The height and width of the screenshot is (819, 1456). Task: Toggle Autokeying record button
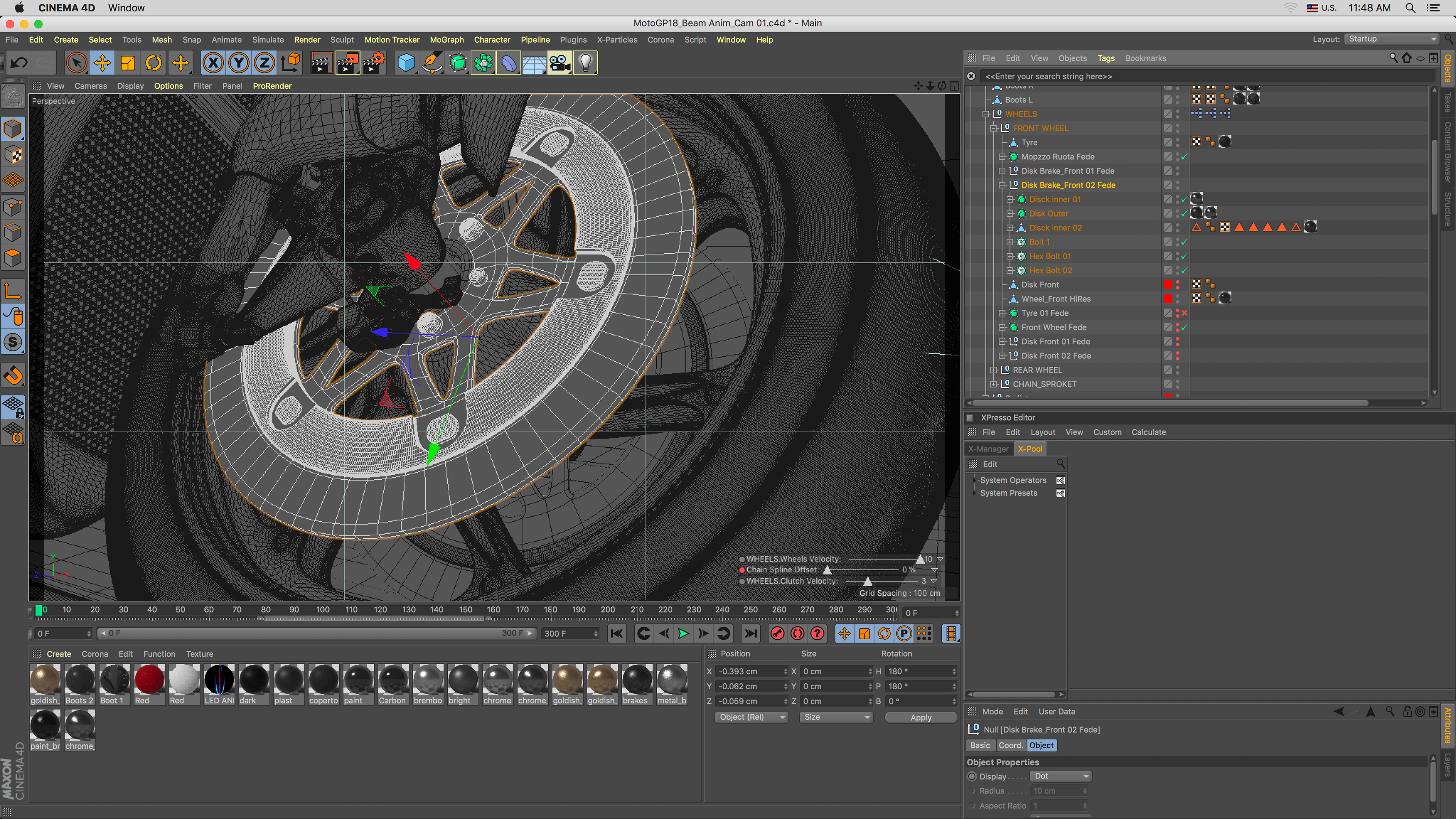point(797,634)
